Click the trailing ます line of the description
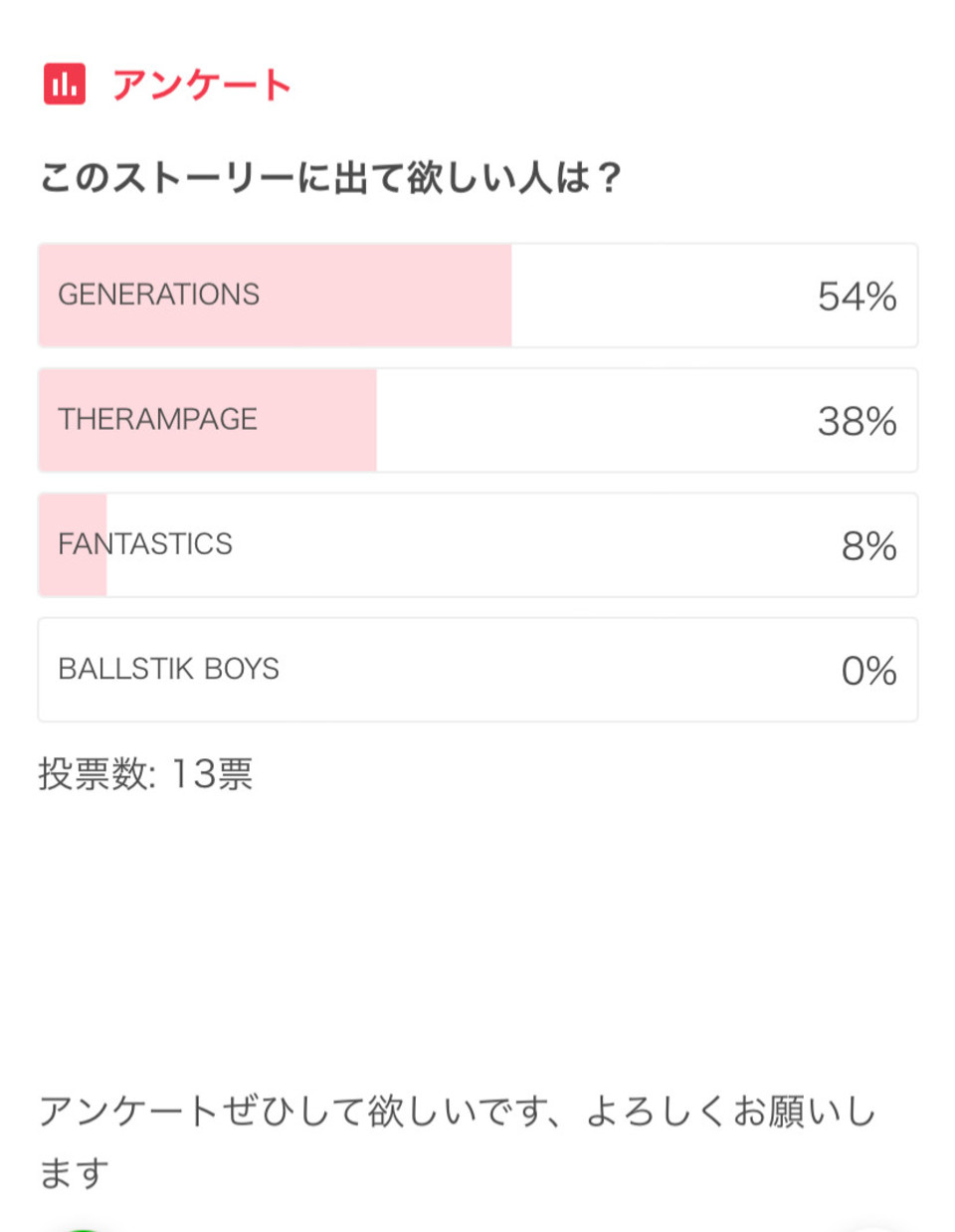 click(74, 1173)
